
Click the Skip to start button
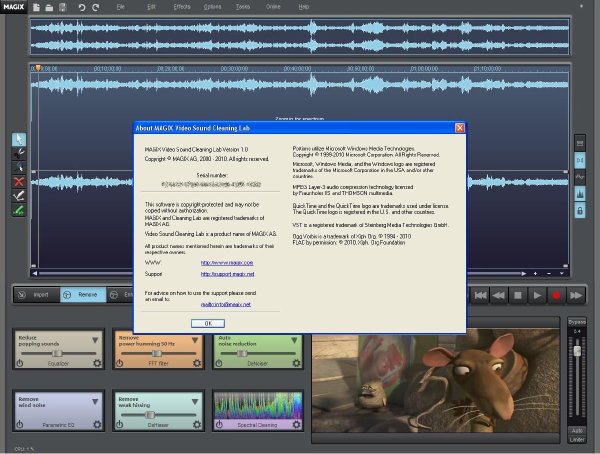click(x=480, y=296)
